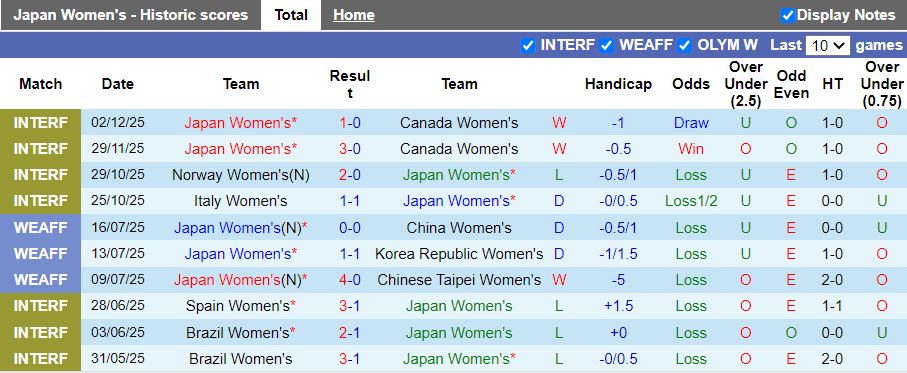The image size is (907, 373).
Task: Select the Total tab
Action: pos(291,15)
